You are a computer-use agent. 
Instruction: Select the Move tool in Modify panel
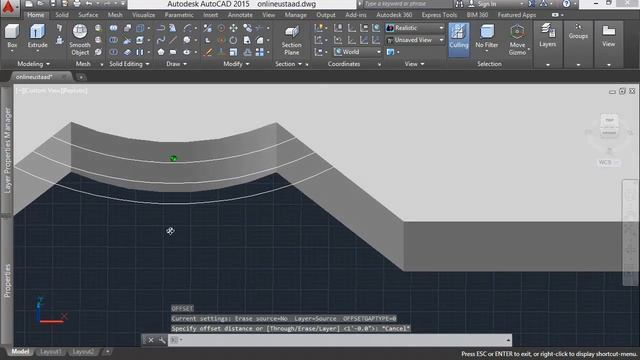[233, 28]
